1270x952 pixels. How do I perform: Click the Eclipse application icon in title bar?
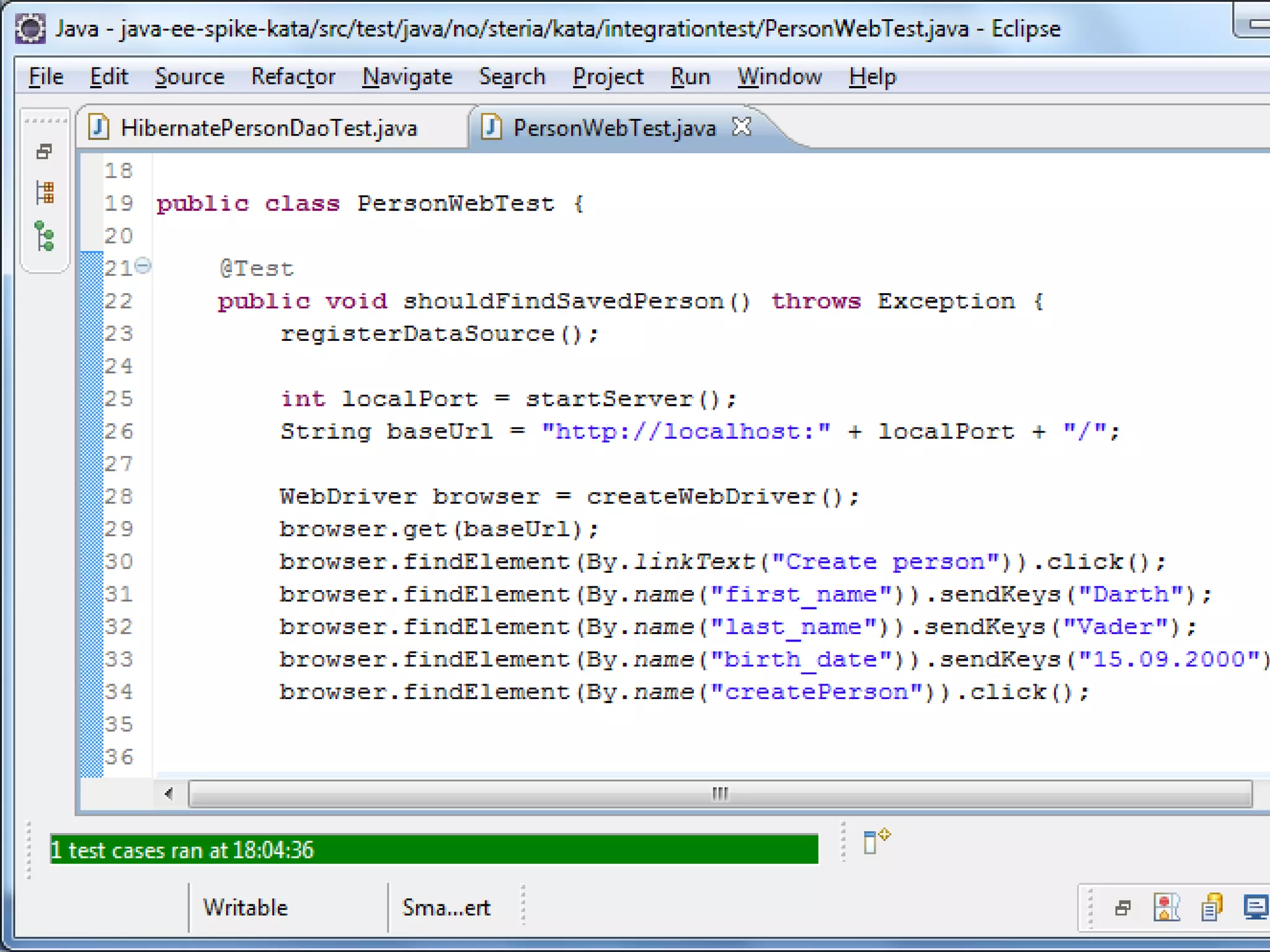[x=30, y=29]
